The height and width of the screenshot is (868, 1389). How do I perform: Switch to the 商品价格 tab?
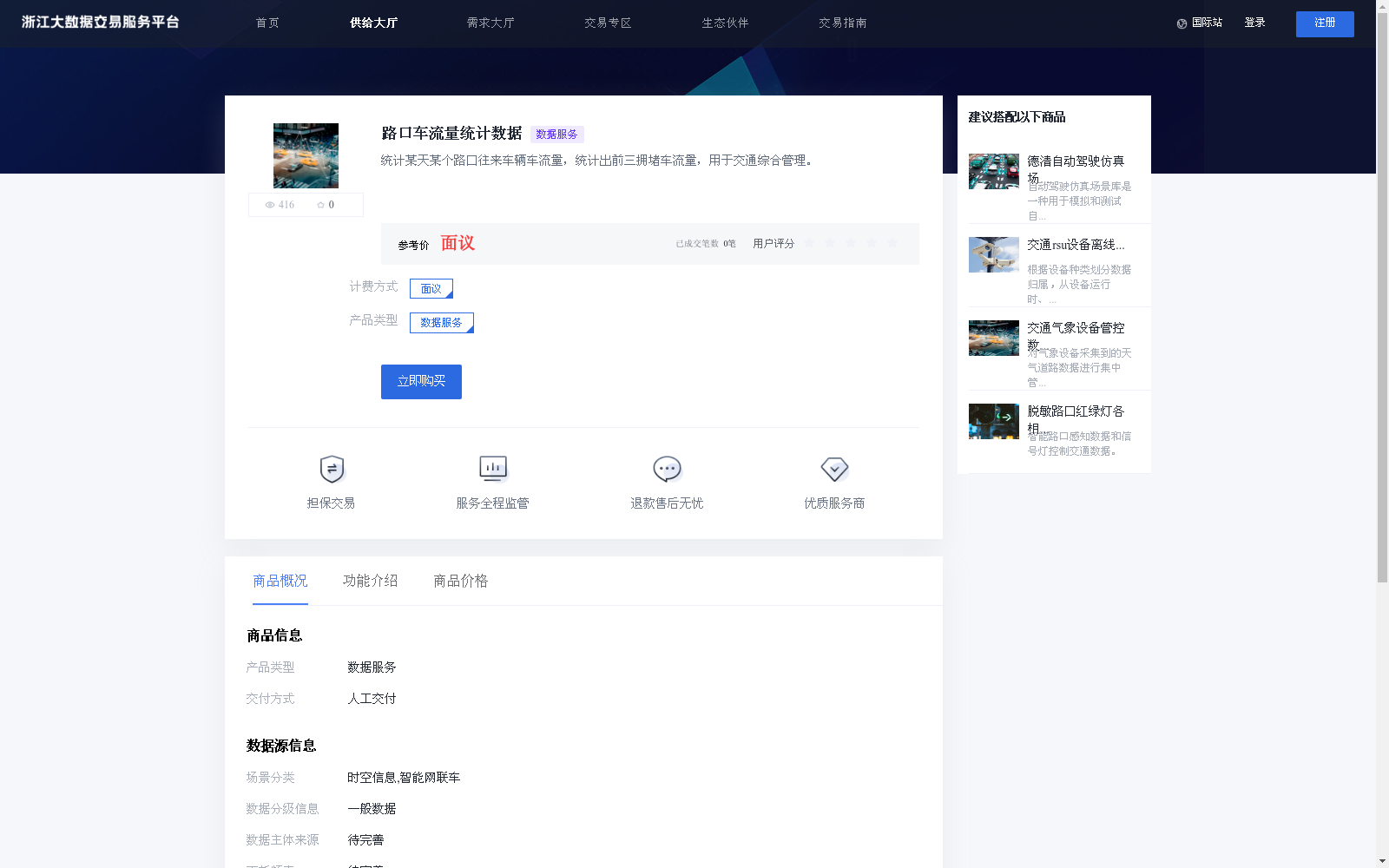pyautogui.click(x=461, y=581)
